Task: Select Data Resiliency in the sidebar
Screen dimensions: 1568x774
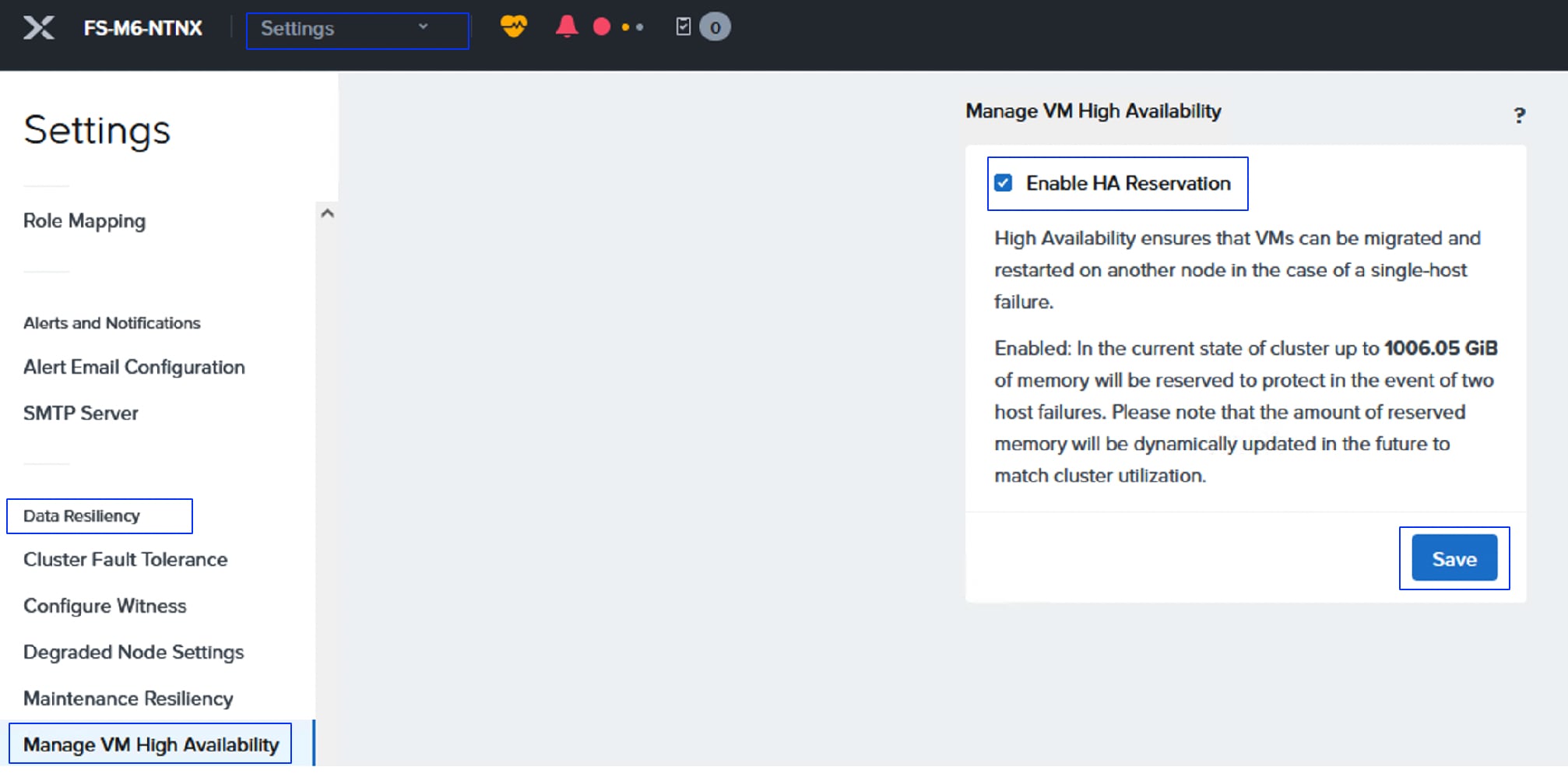Action: coord(81,515)
